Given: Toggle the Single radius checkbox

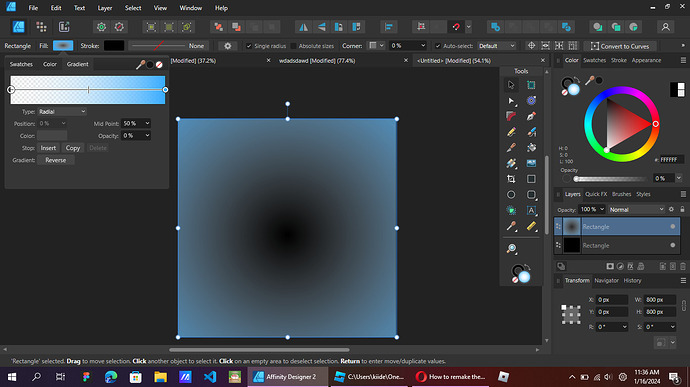Looking at the screenshot, I should point(249,46).
